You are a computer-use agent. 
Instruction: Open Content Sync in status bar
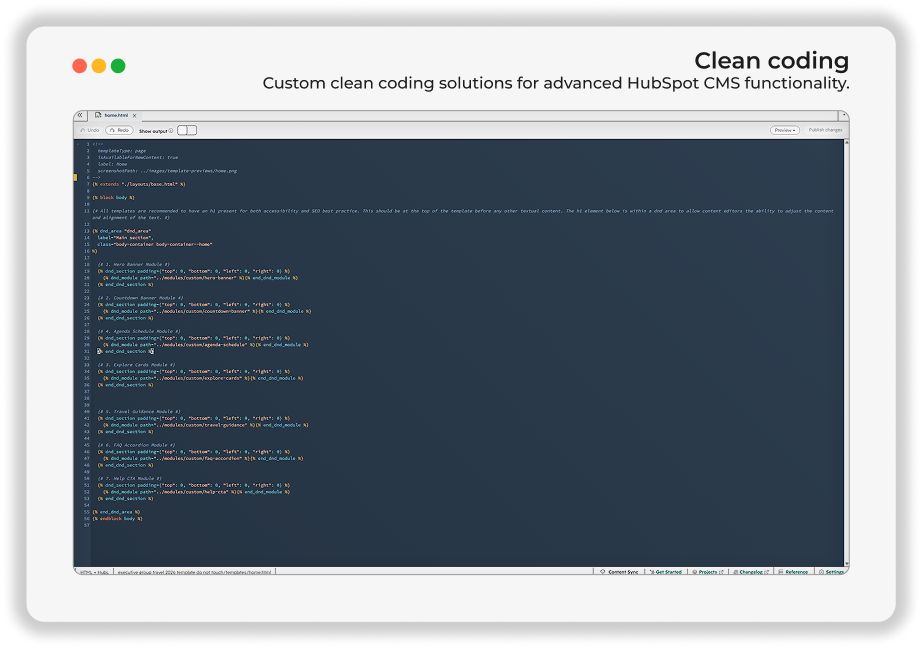[619, 572]
